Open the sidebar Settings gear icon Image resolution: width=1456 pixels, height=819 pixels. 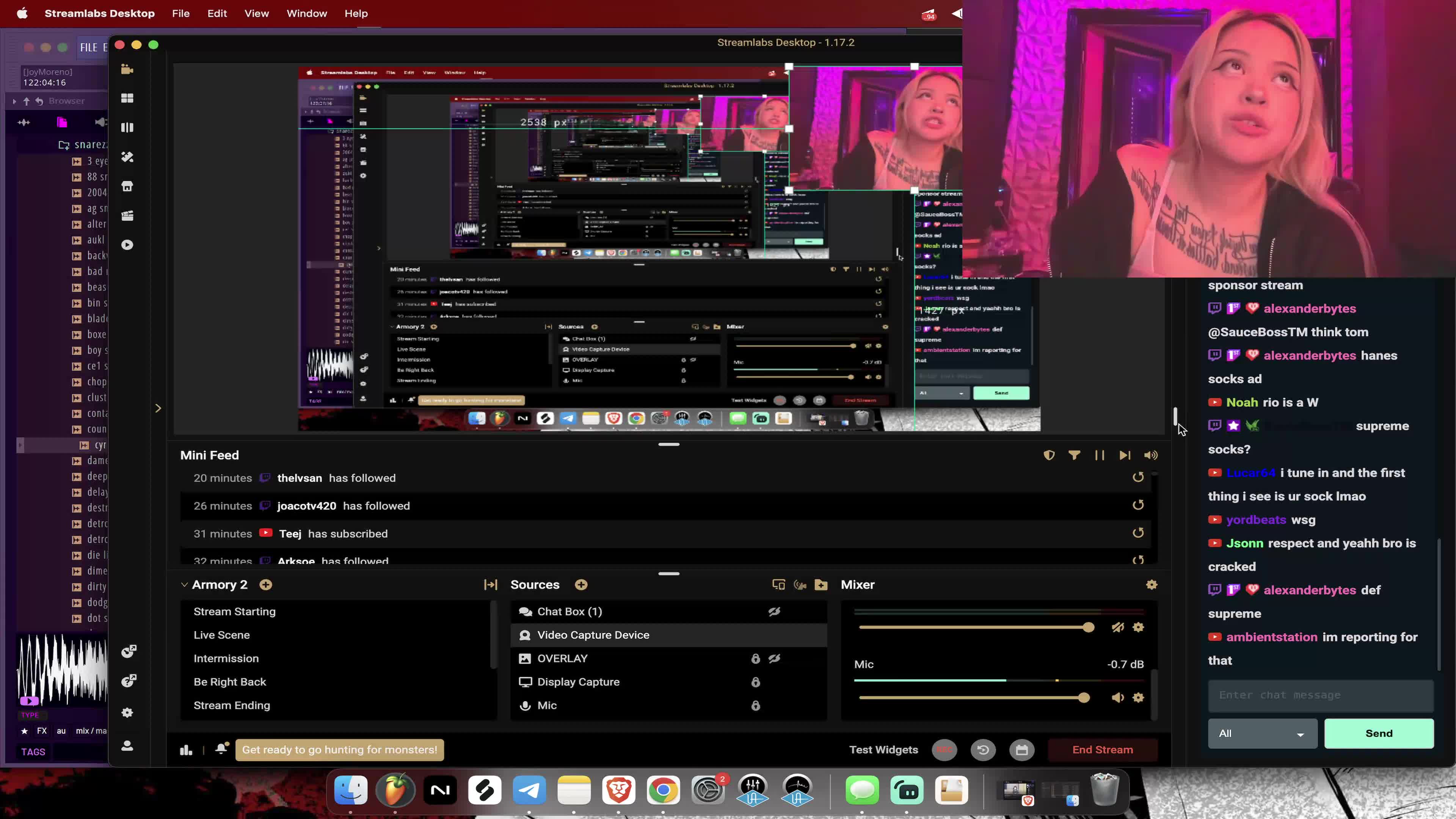click(127, 713)
